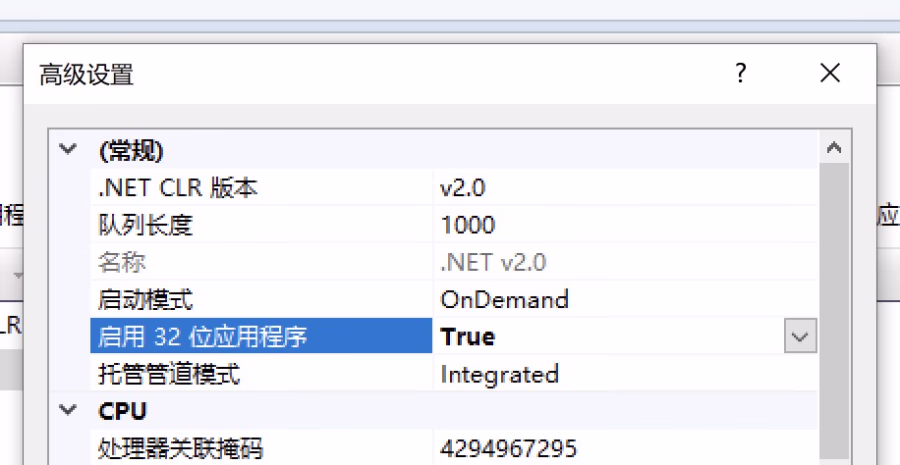This screenshot has width=900, height=465.
Task: Click the help question mark button
Action: [740, 73]
